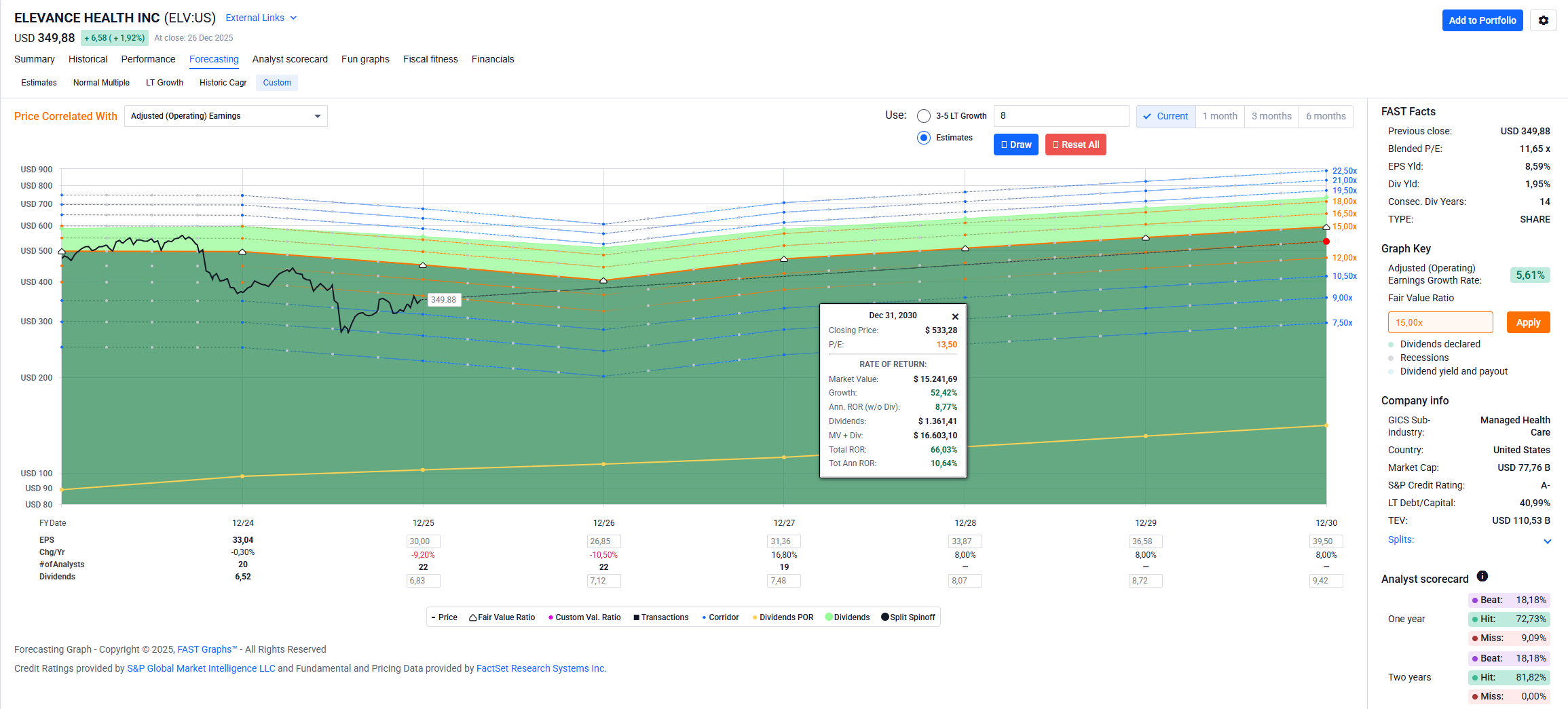The width and height of the screenshot is (1568, 709).
Task: Click the Fair Value Ratio input field
Action: 1440,323
